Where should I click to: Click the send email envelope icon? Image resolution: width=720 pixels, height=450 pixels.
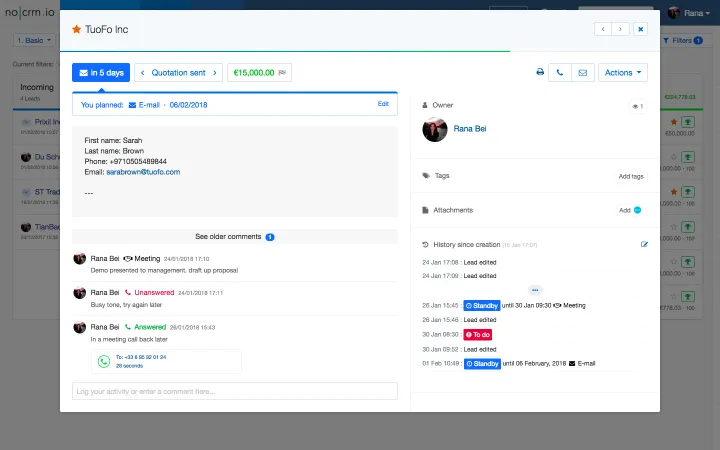click(x=583, y=73)
